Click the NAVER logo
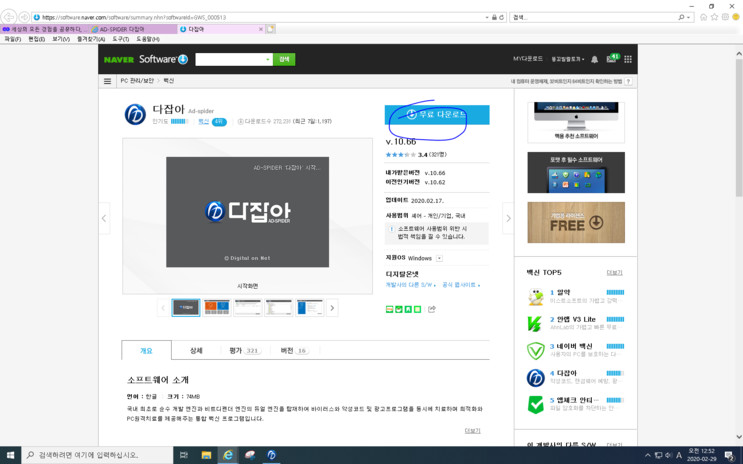The image size is (743, 464). (x=119, y=59)
